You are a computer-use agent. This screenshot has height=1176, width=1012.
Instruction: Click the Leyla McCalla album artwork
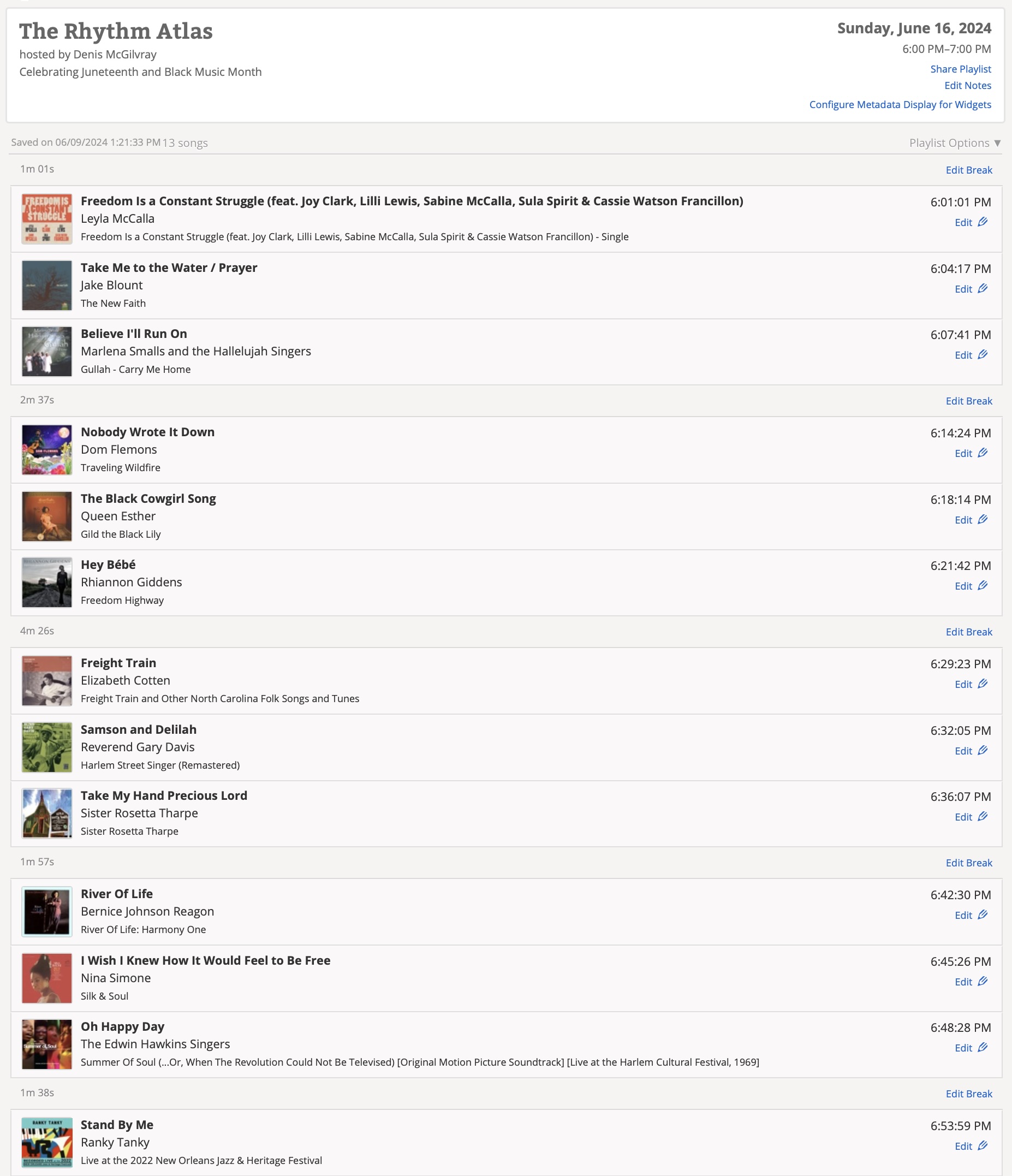click(47, 219)
